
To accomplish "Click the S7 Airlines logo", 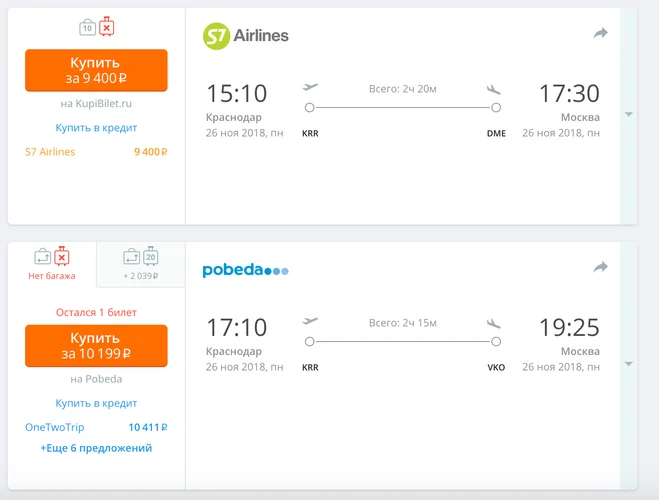I will click(245, 36).
